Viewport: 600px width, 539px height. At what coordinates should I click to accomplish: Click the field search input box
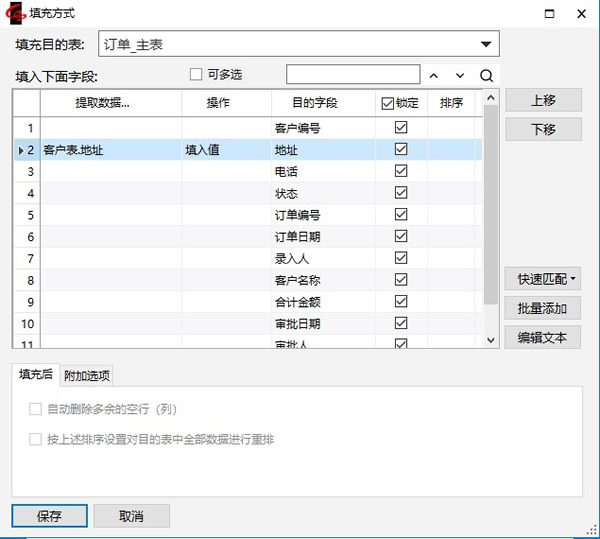353,75
